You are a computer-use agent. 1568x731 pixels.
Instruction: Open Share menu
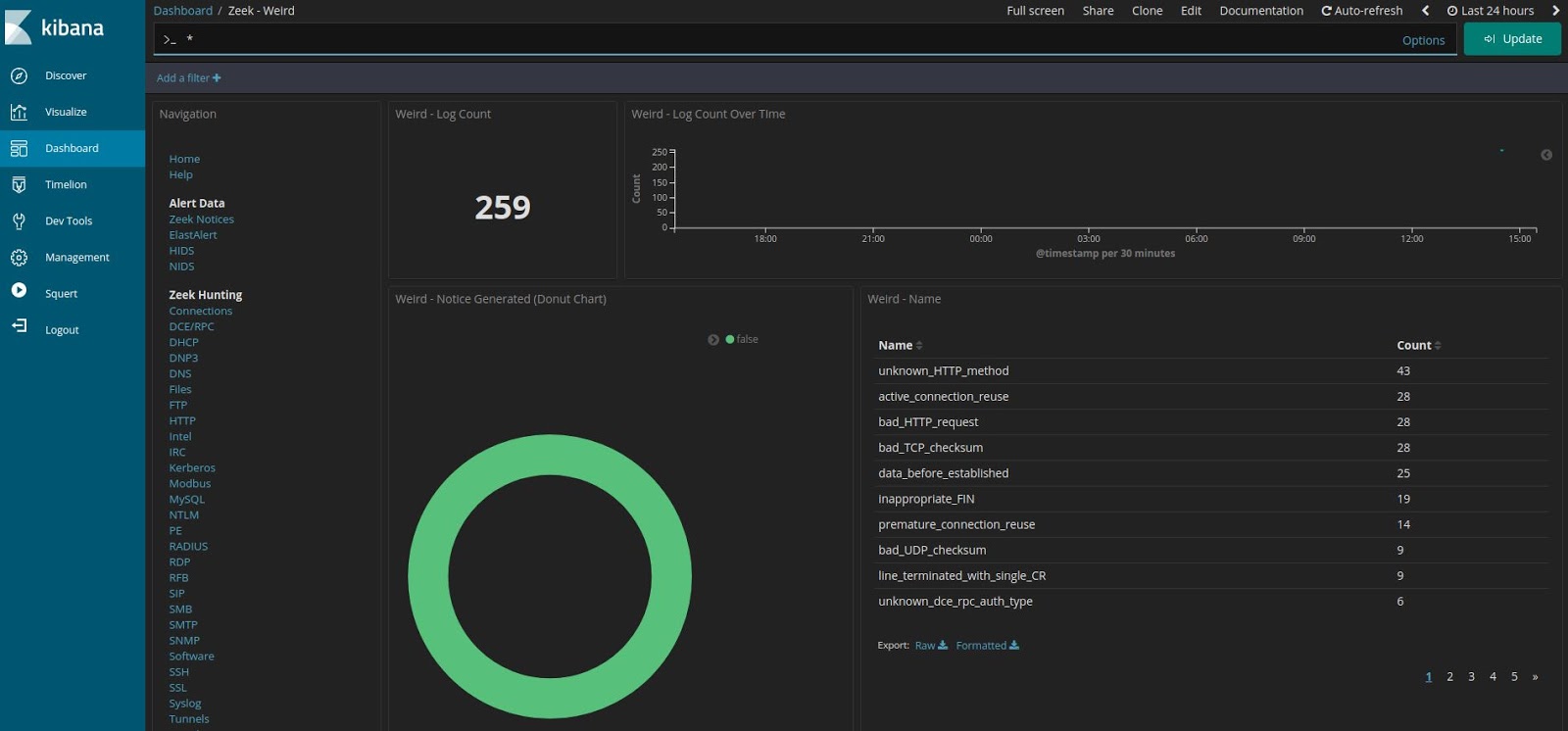click(x=1098, y=11)
